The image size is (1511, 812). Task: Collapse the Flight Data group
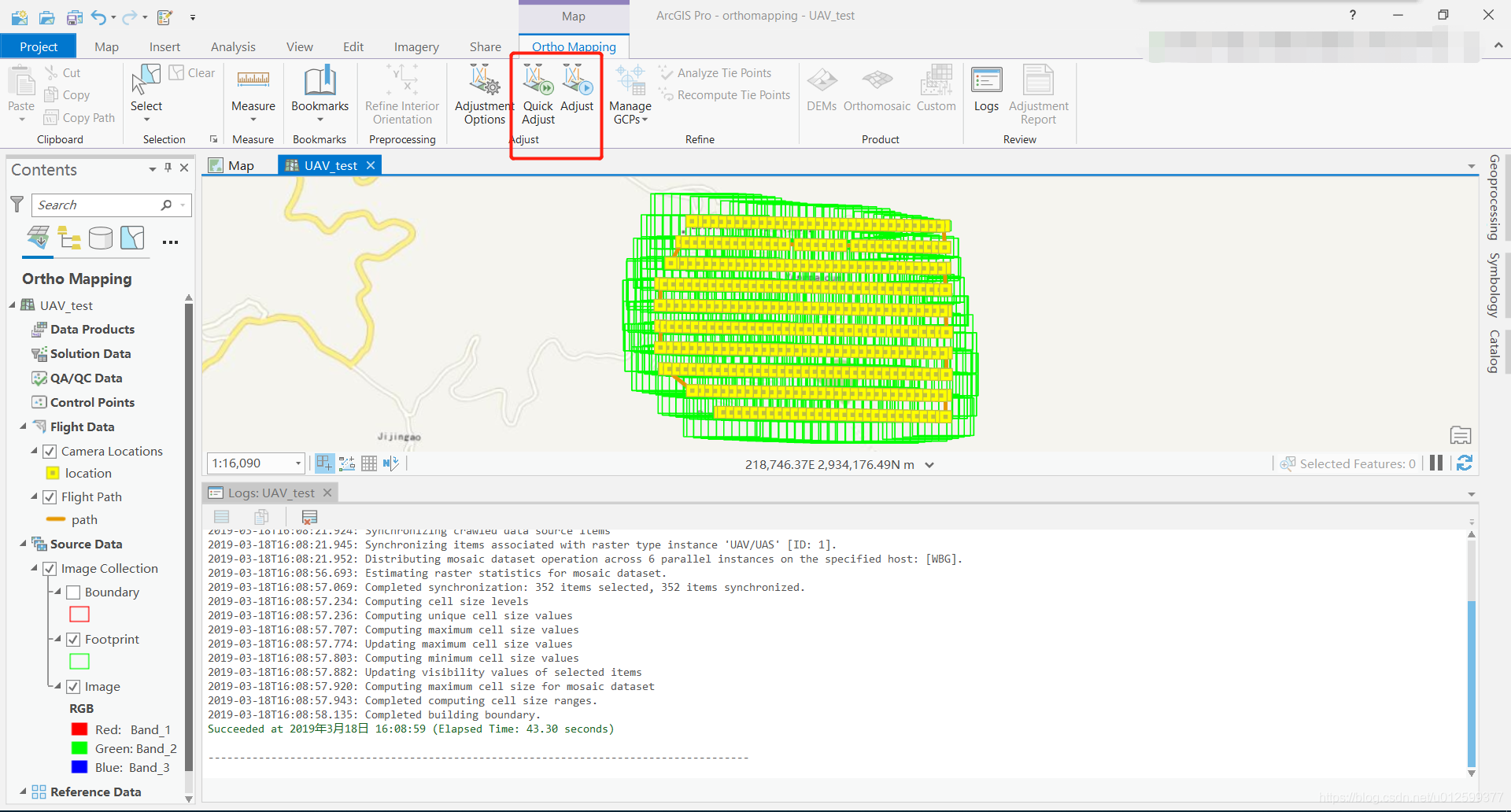pyautogui.click(x=23, y=426)
